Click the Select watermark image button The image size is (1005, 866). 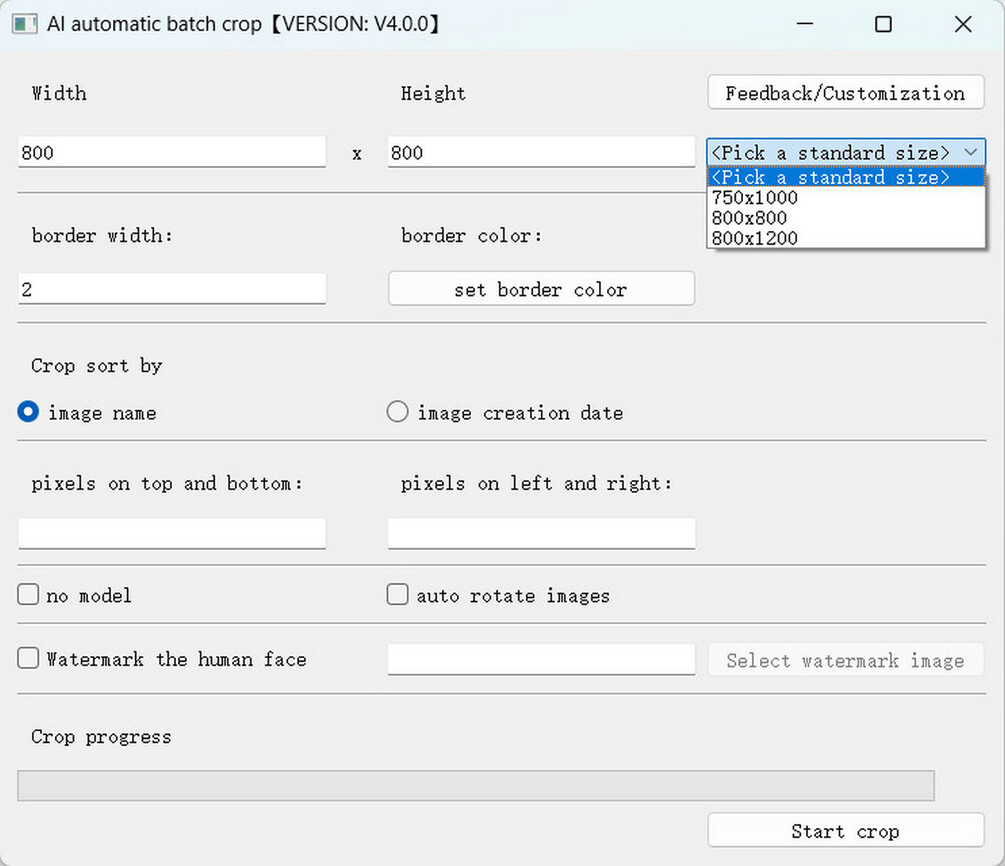[846, 660]
